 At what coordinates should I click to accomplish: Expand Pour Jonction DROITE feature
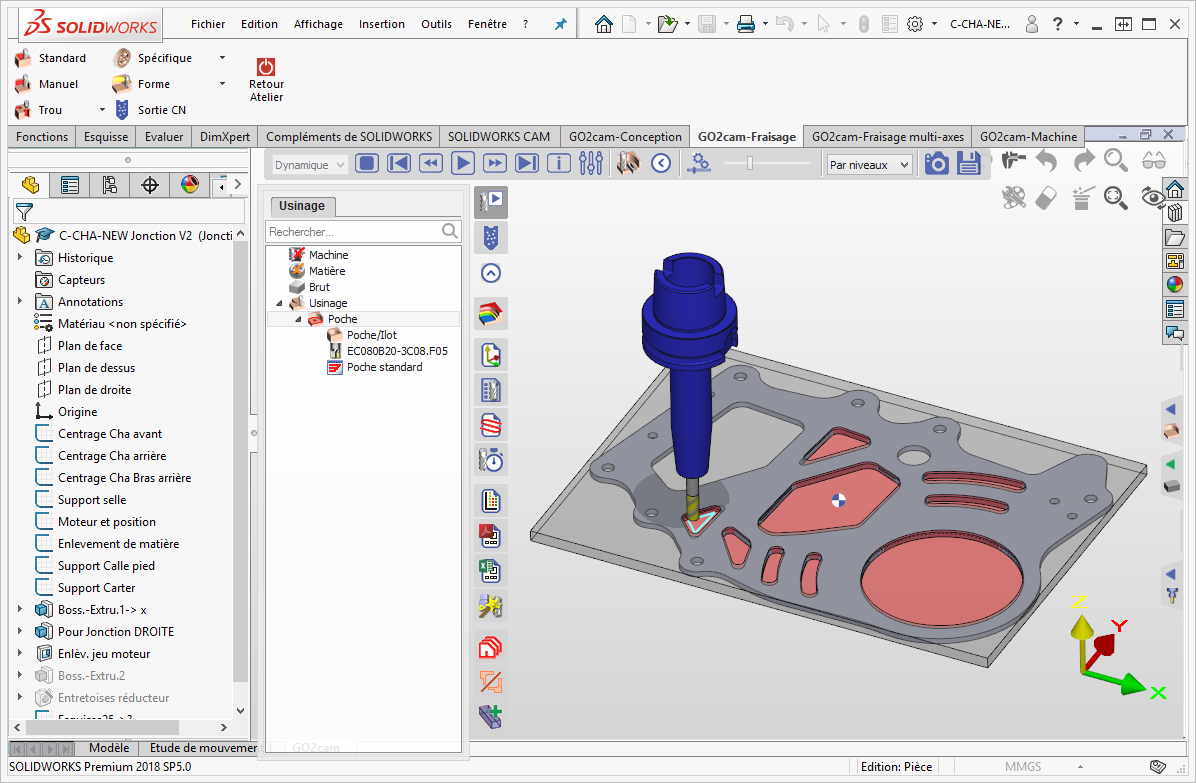click(20, 631)
